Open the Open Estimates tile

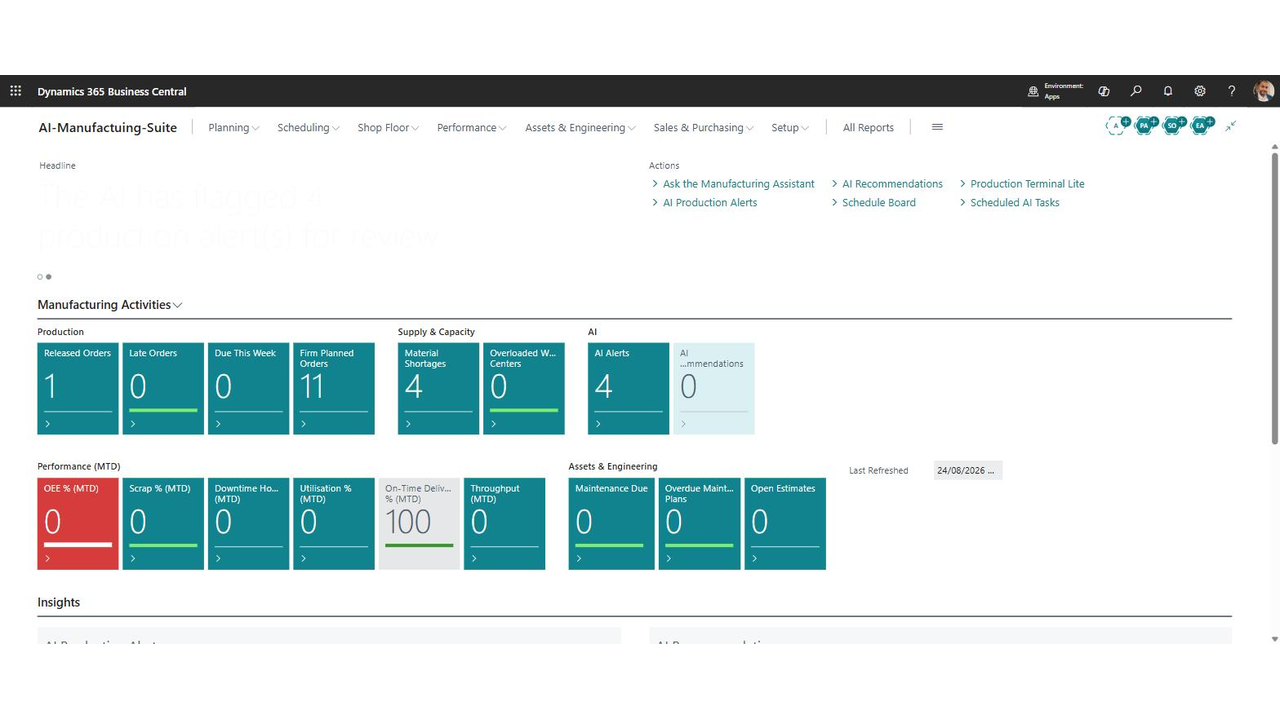click(x=785, y=524)
